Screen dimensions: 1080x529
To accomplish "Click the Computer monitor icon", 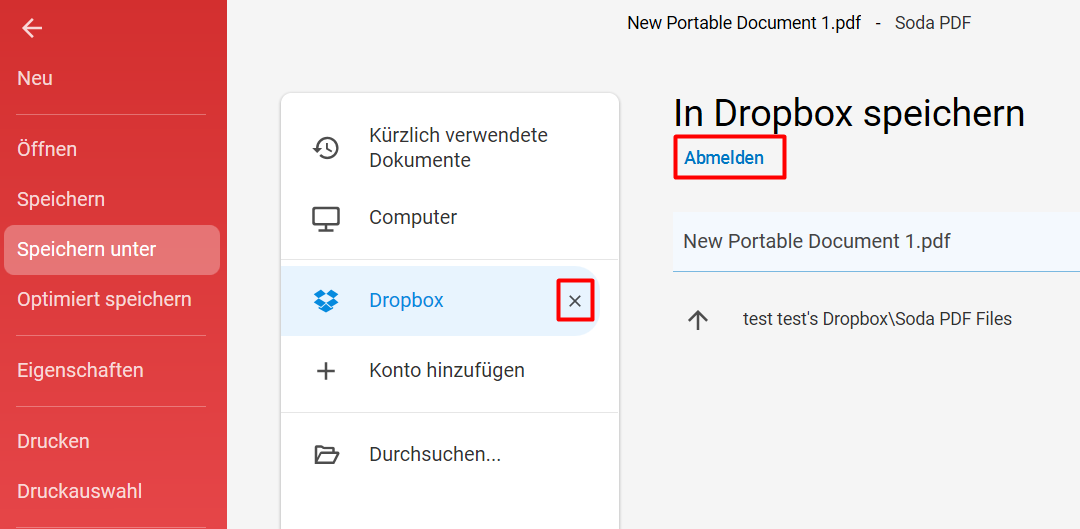I will pos(326,218).
